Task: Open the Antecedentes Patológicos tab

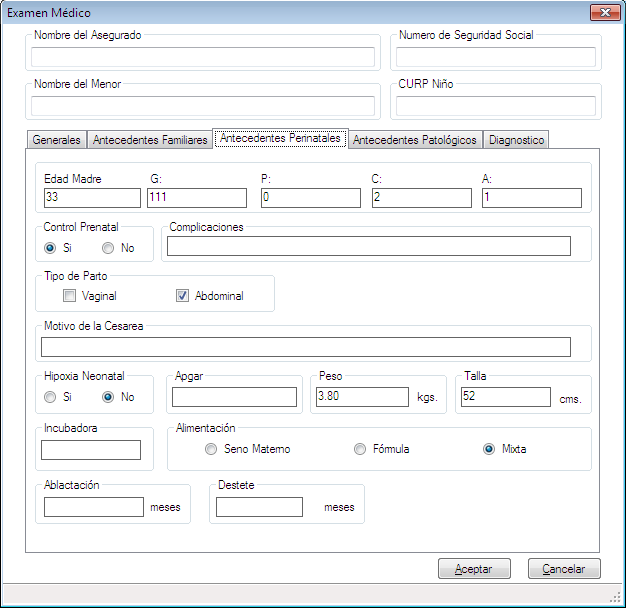Action: 415,140
